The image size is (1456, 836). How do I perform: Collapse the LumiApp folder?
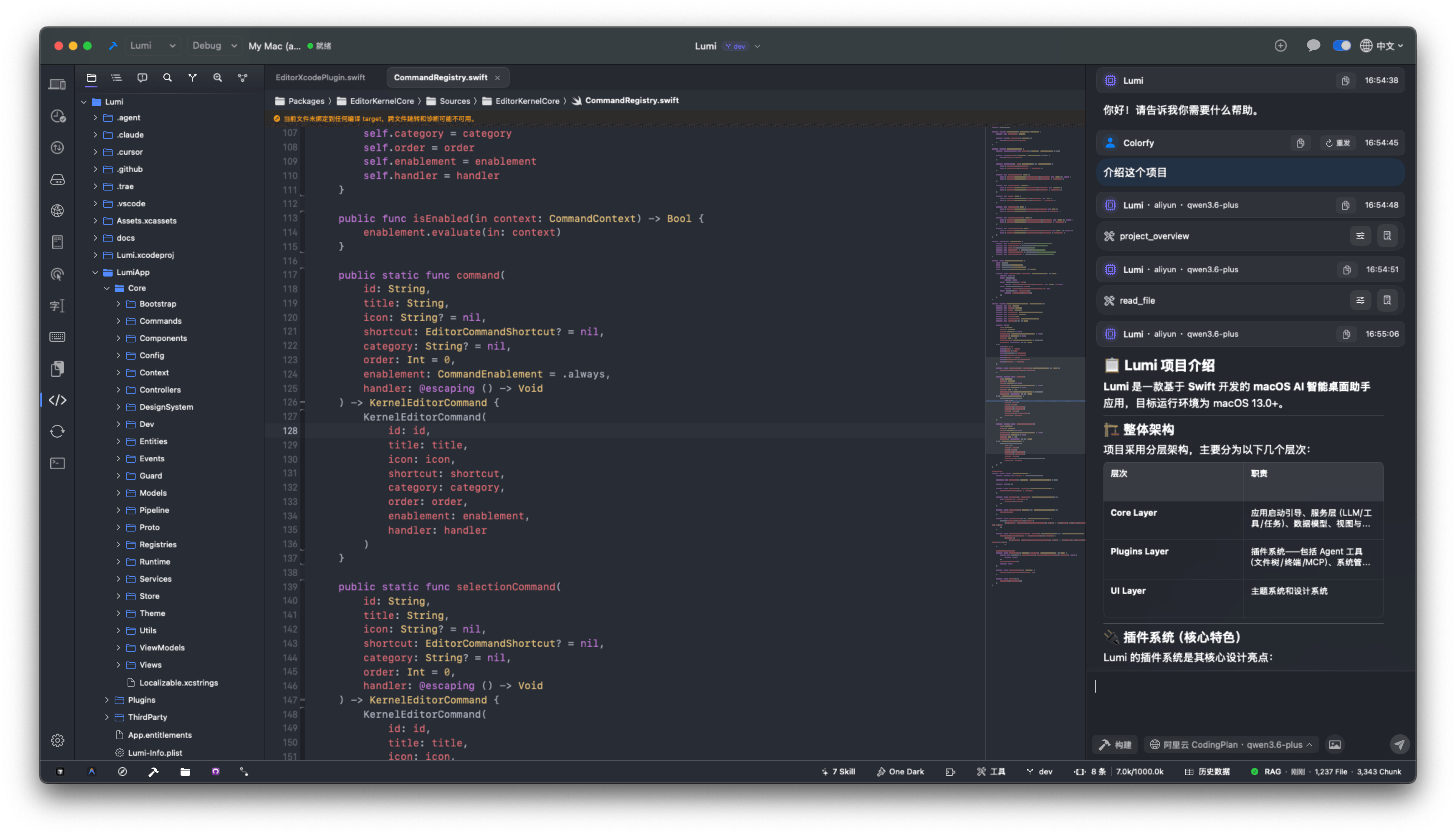[x=95, y=272]
